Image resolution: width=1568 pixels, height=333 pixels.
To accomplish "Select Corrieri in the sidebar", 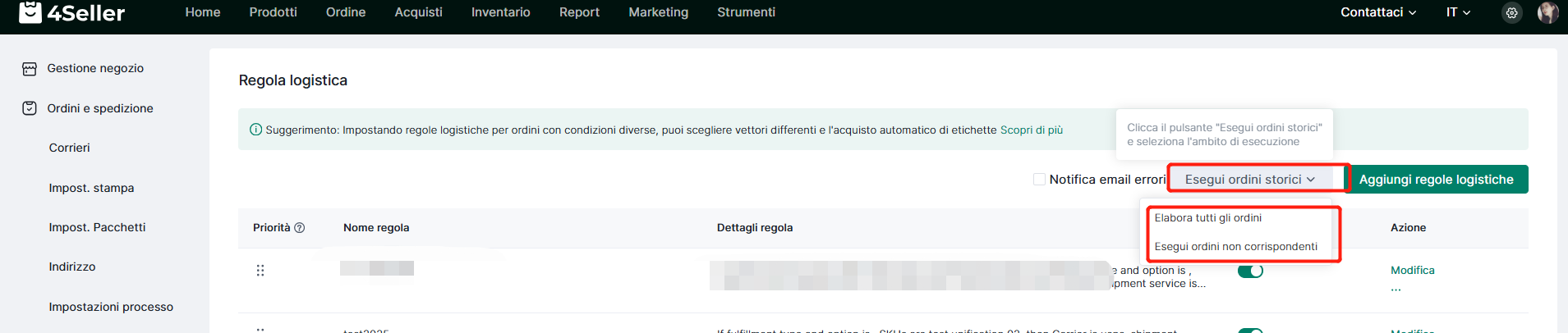I will (x=70, y=148).
